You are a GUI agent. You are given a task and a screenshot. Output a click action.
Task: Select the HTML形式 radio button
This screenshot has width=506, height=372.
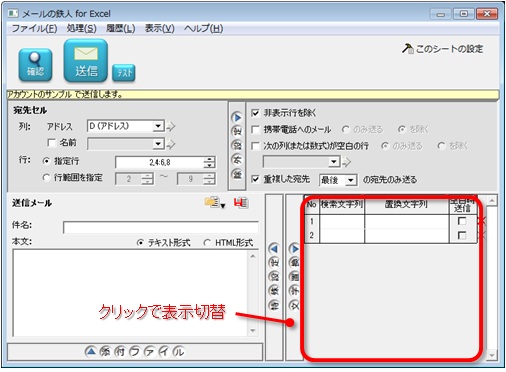point(207,243)
